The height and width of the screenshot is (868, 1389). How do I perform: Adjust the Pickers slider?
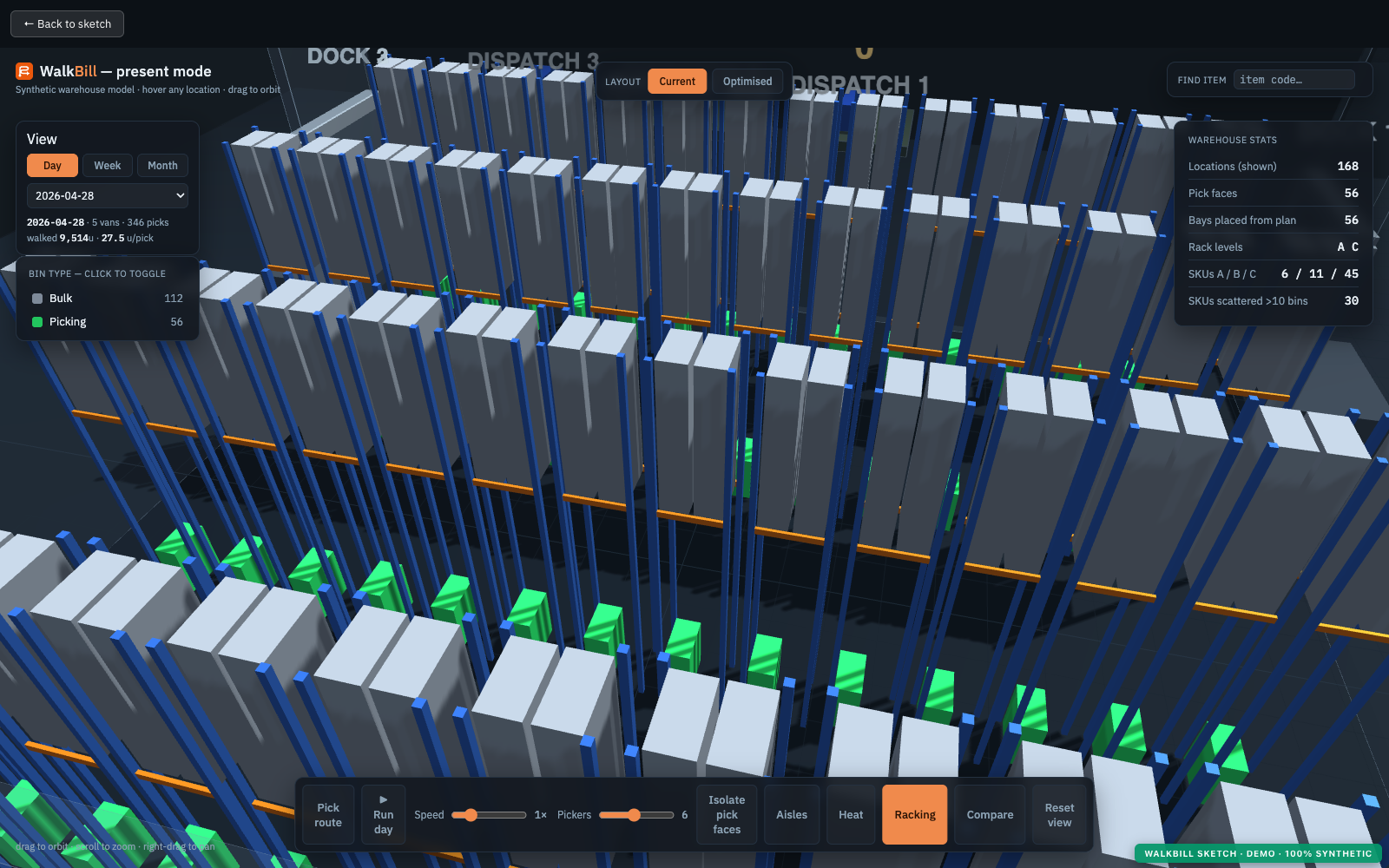(x=636, y=815)
